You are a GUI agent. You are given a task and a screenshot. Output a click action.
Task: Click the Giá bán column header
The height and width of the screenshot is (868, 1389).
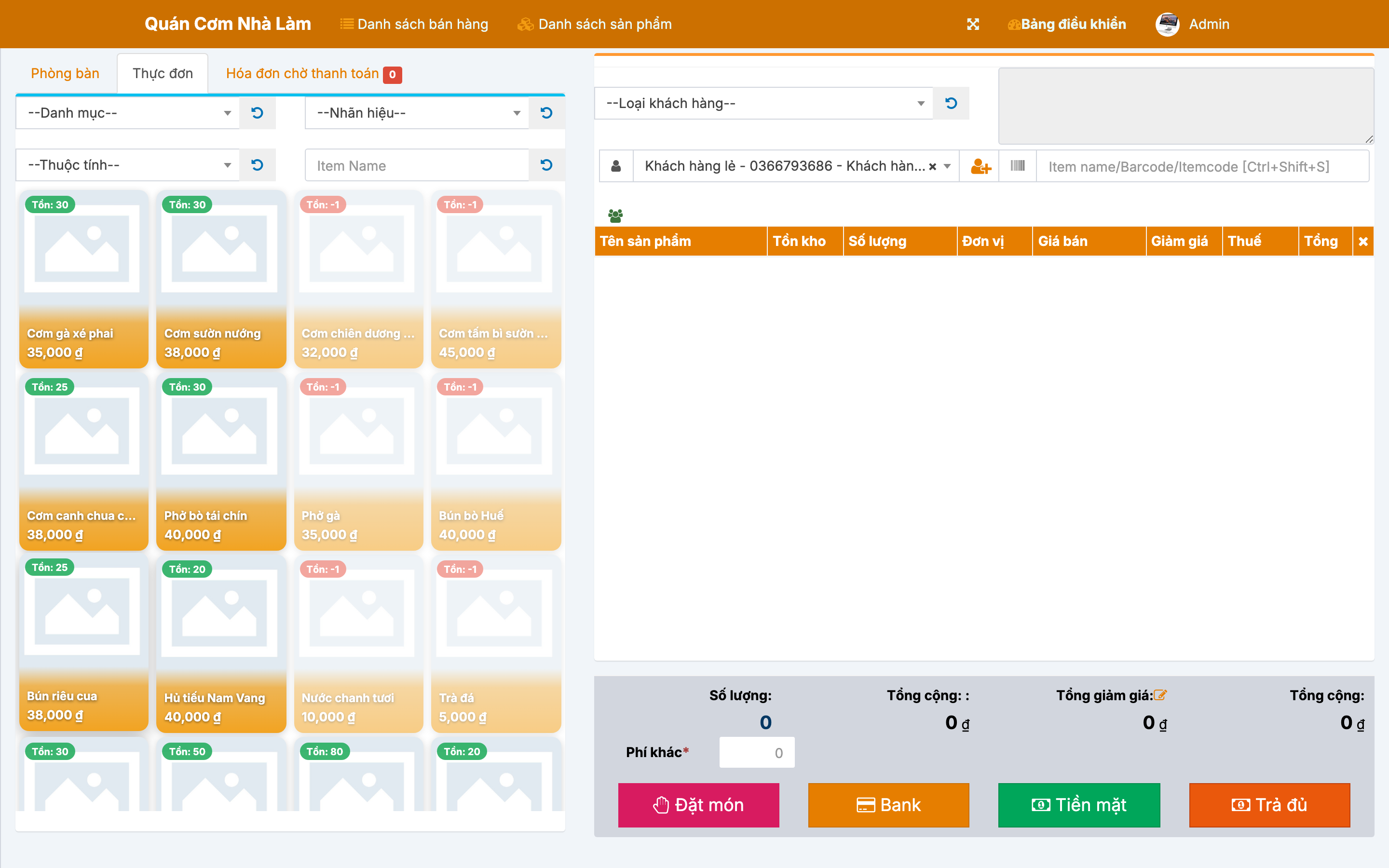pos(1089,242)
